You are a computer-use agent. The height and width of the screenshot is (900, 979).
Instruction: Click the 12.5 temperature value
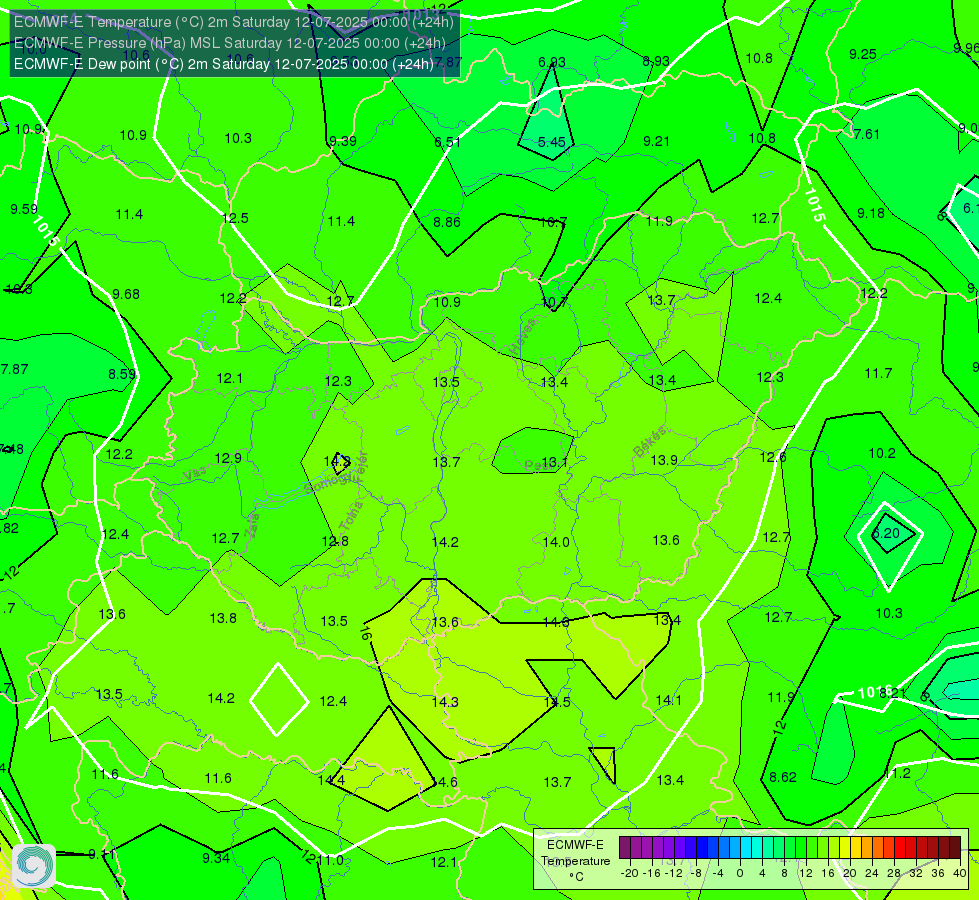(235, 218)
